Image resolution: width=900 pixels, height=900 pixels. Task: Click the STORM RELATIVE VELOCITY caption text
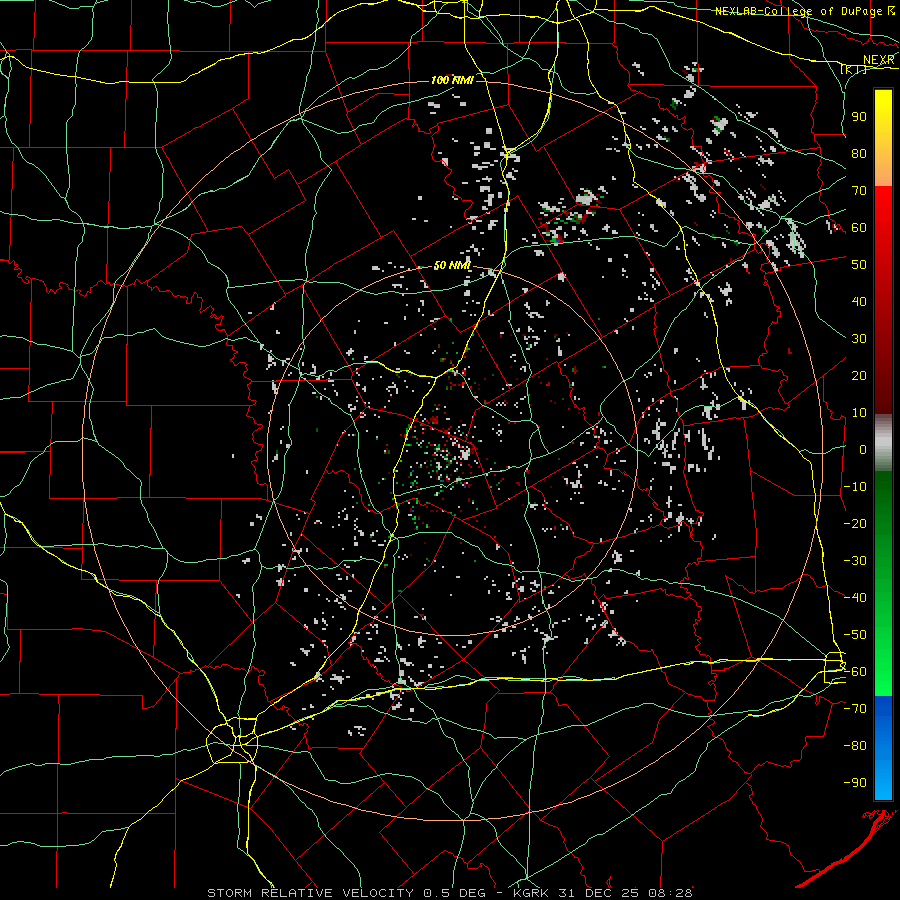tap(310, 893)
